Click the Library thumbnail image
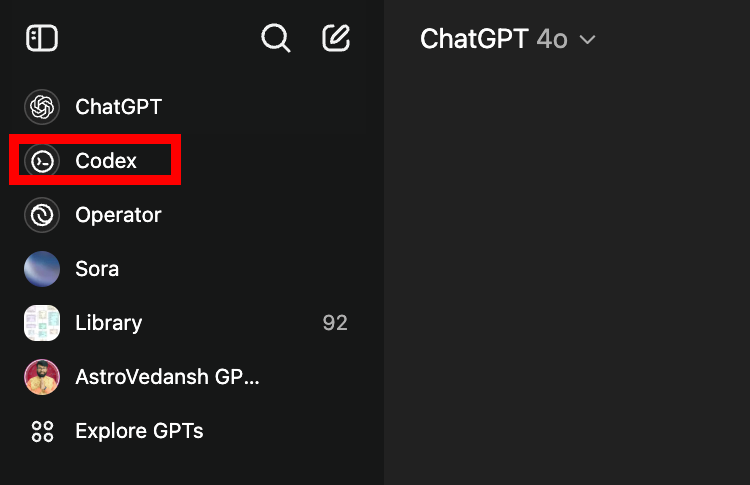The image size is (750, 485). click(42, 323)
